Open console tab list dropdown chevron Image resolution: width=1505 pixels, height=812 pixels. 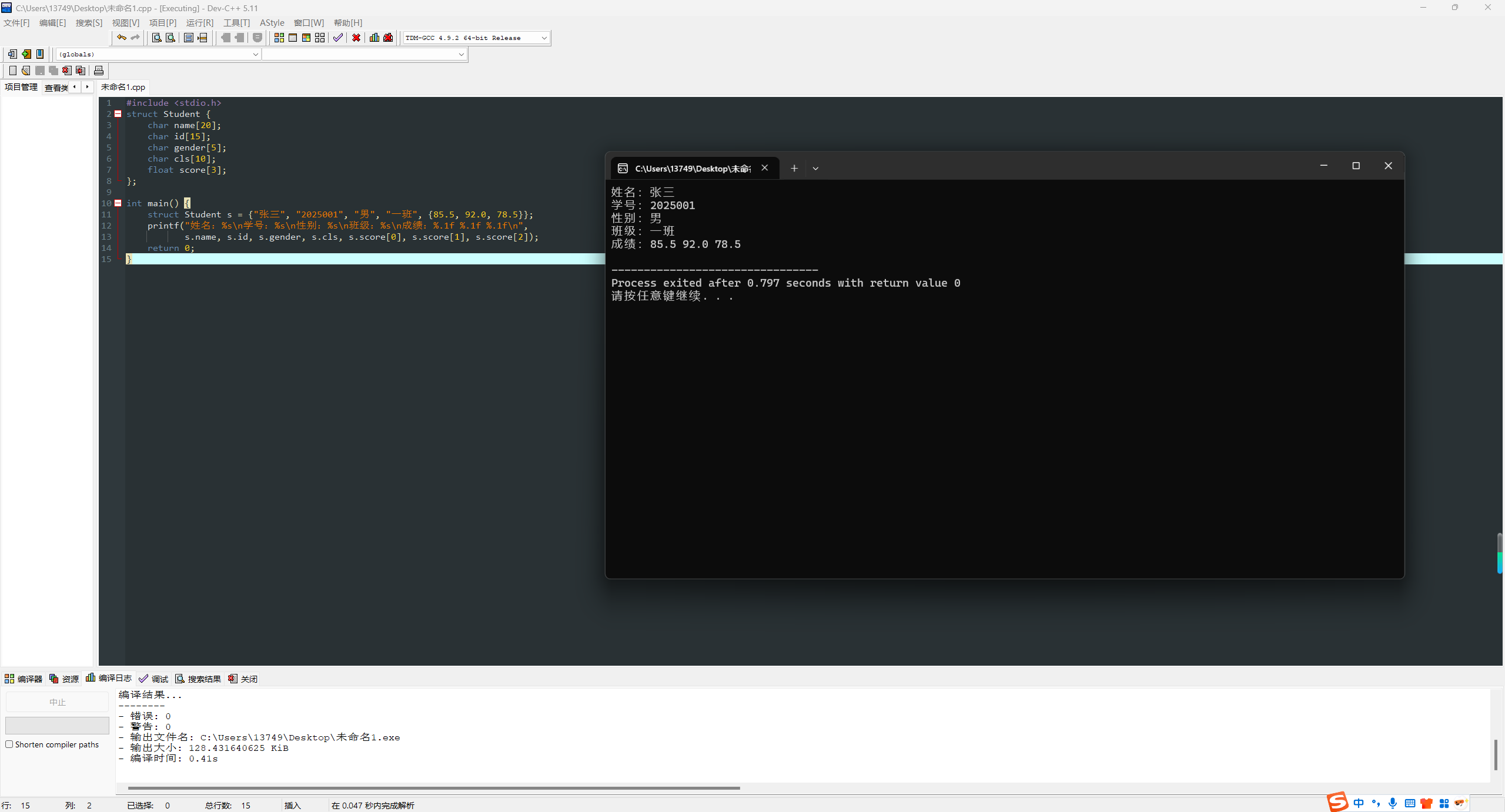(815, 169)
